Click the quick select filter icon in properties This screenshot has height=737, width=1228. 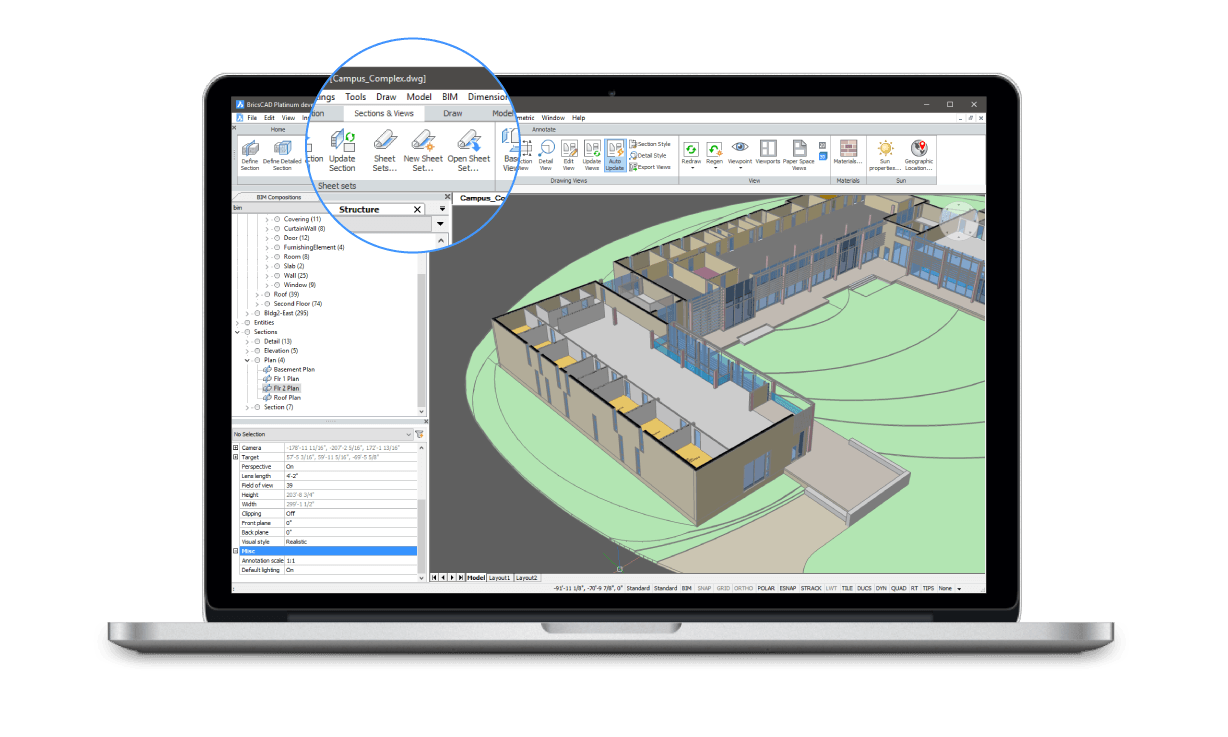(420, 434)
